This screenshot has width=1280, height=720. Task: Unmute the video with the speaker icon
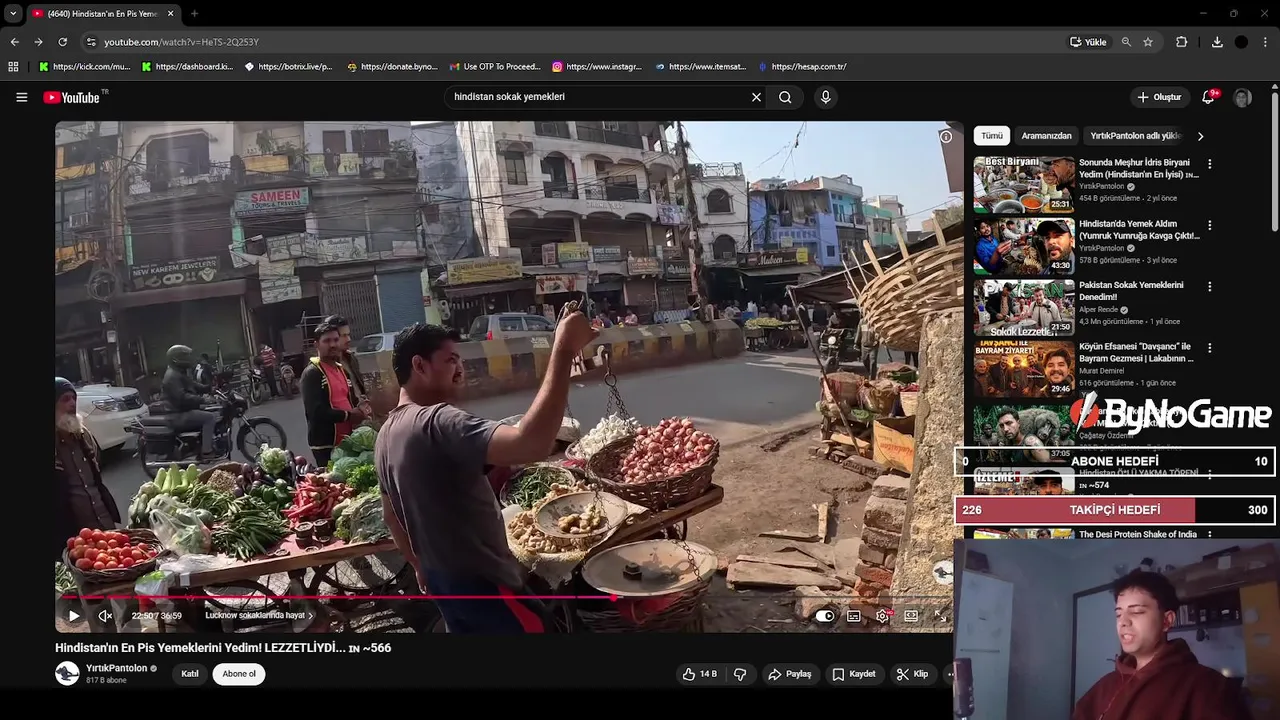click(105, 616)
